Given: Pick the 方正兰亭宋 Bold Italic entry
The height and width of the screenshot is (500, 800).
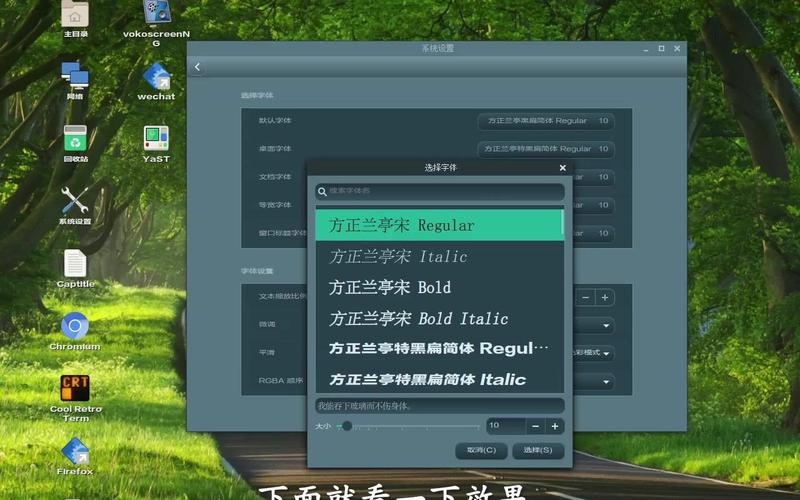Looking at the screenshot, I should (438, 318).
